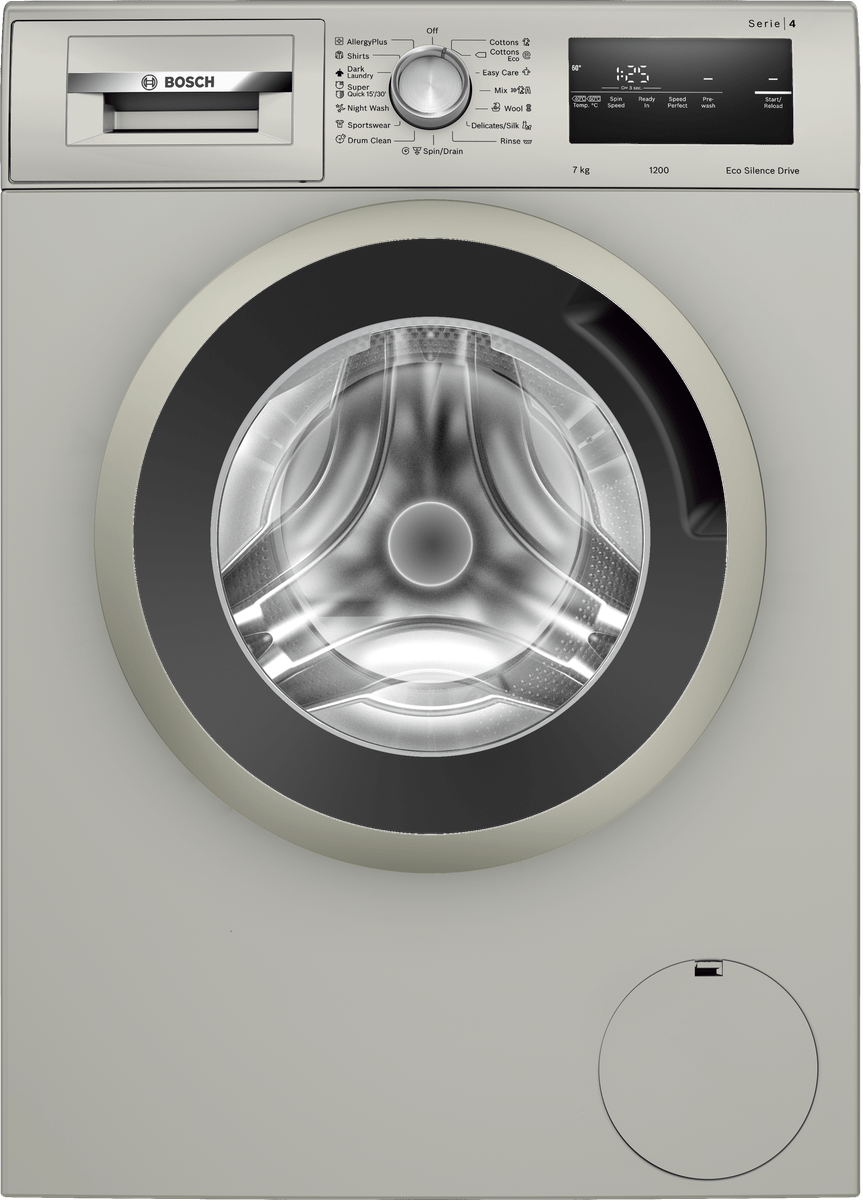
Task: Choose the Night Wash program icon
Action: pos(340,108)
